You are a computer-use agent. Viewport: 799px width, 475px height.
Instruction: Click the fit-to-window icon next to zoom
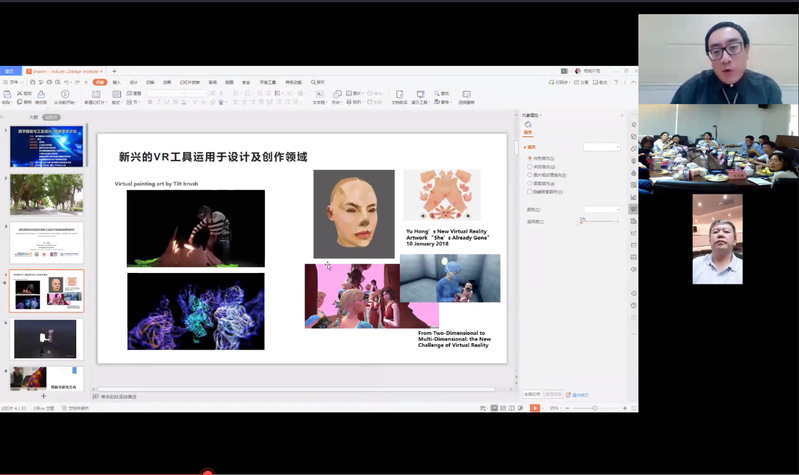click(633, 408)
